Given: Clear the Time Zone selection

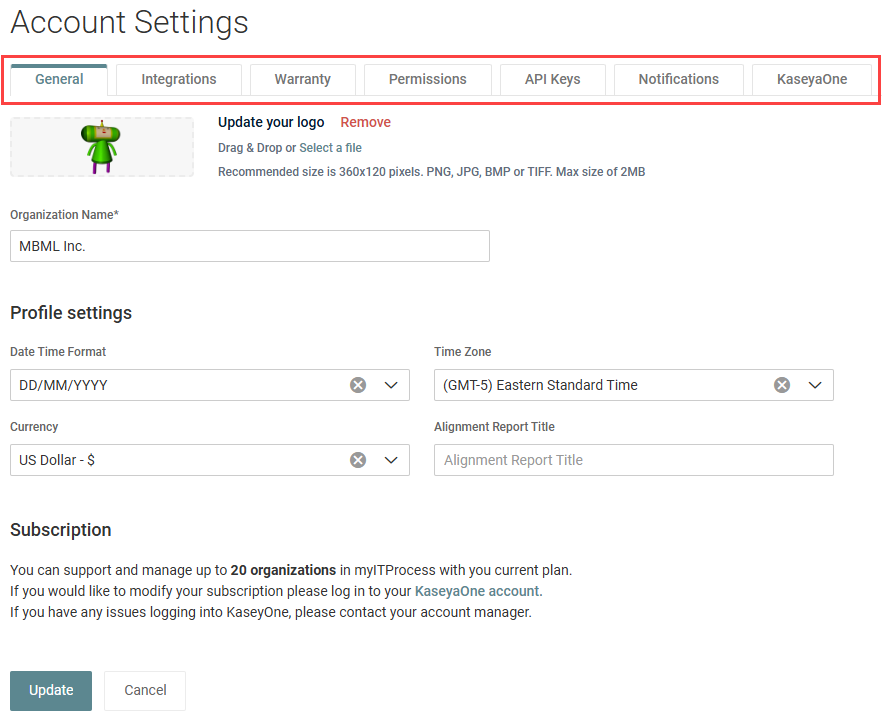Looking at the screenshot, I should click(x=782, y=385).
